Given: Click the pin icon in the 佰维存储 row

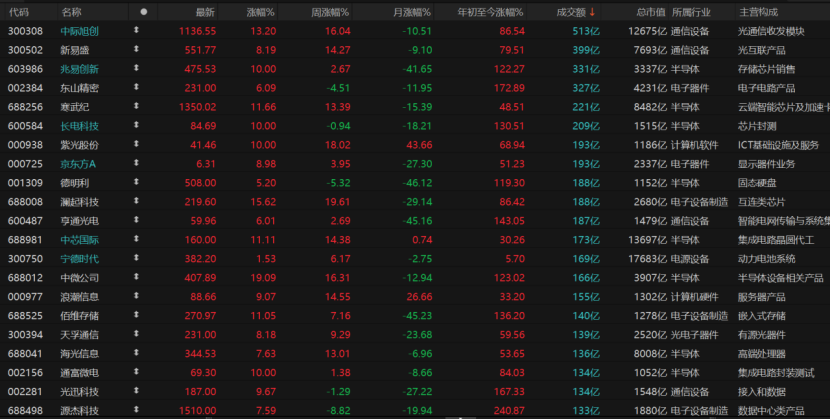Looking at the screenshot, I should tap(136, 316).
